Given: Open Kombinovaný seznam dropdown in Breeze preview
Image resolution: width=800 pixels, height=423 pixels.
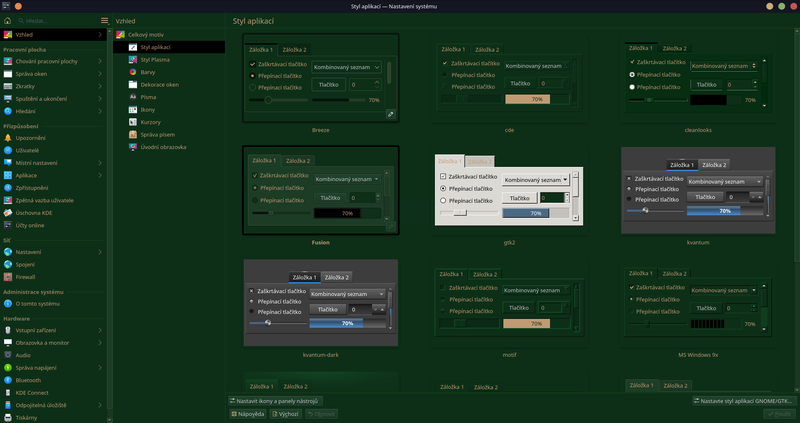Looking at the screenshot, I should [x=346, y=67].
